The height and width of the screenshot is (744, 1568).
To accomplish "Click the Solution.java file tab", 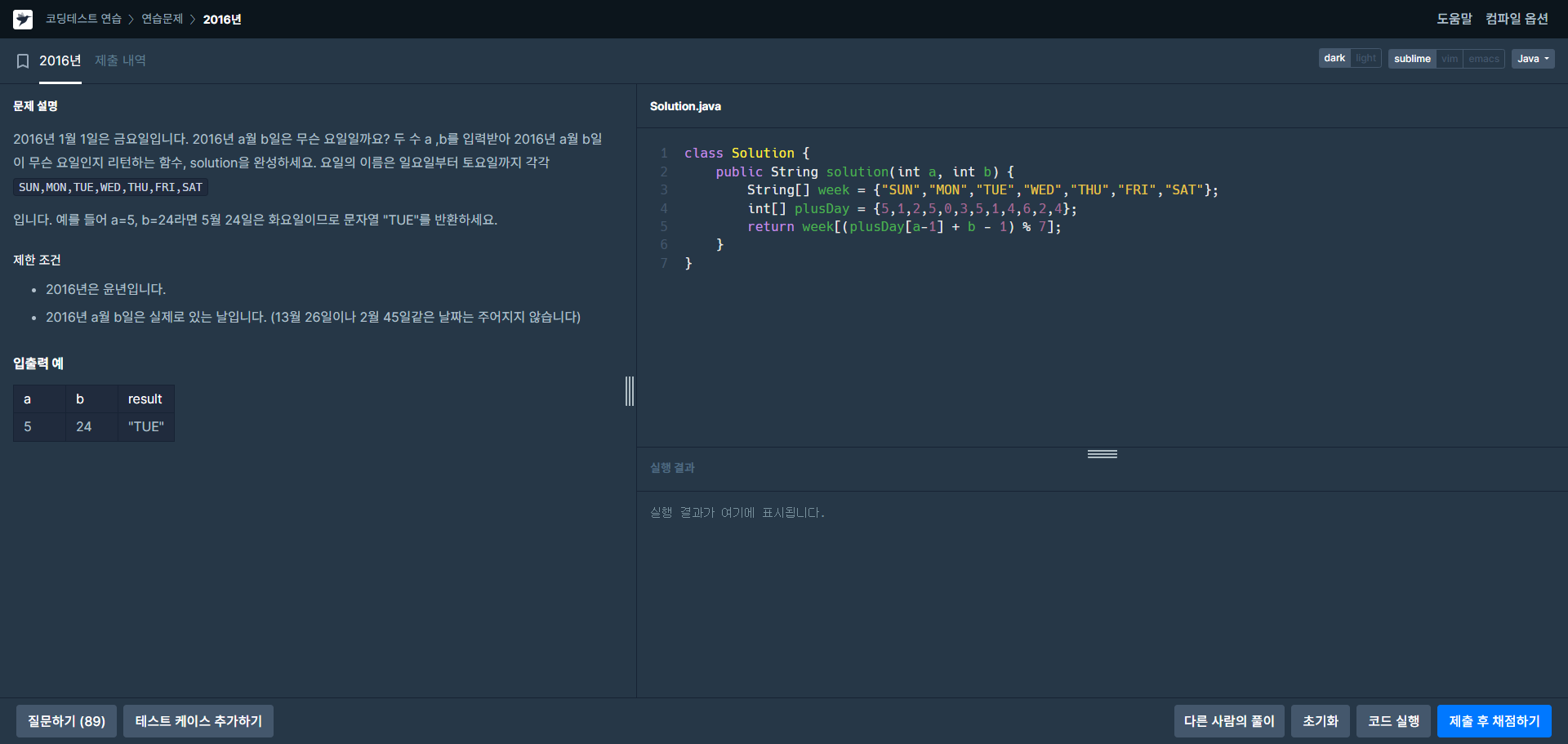I will (685, 106).
